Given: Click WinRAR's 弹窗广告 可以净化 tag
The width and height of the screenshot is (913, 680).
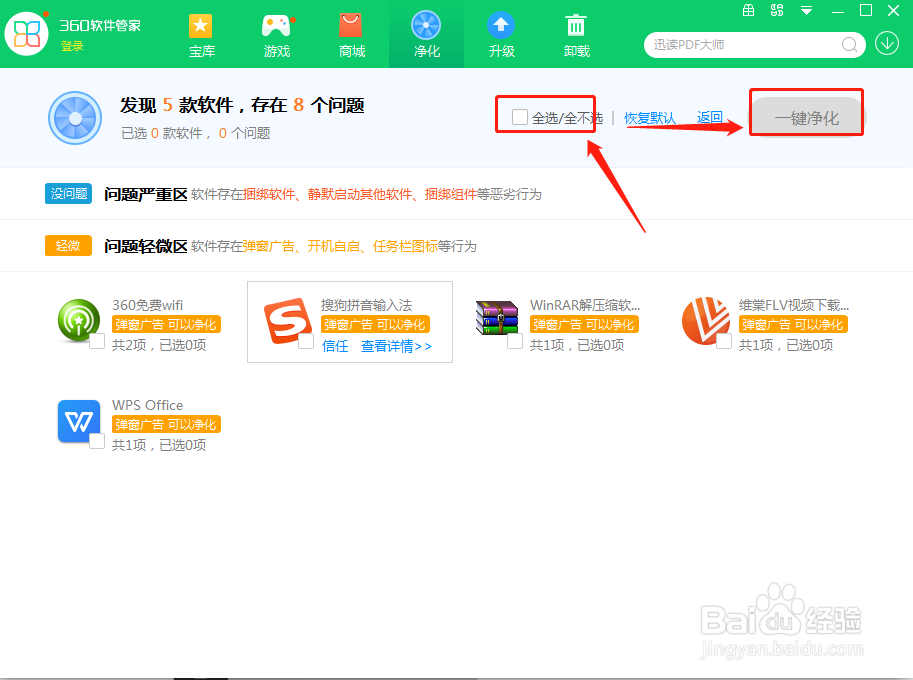Looking at the screenshot, I should [584, 324].
